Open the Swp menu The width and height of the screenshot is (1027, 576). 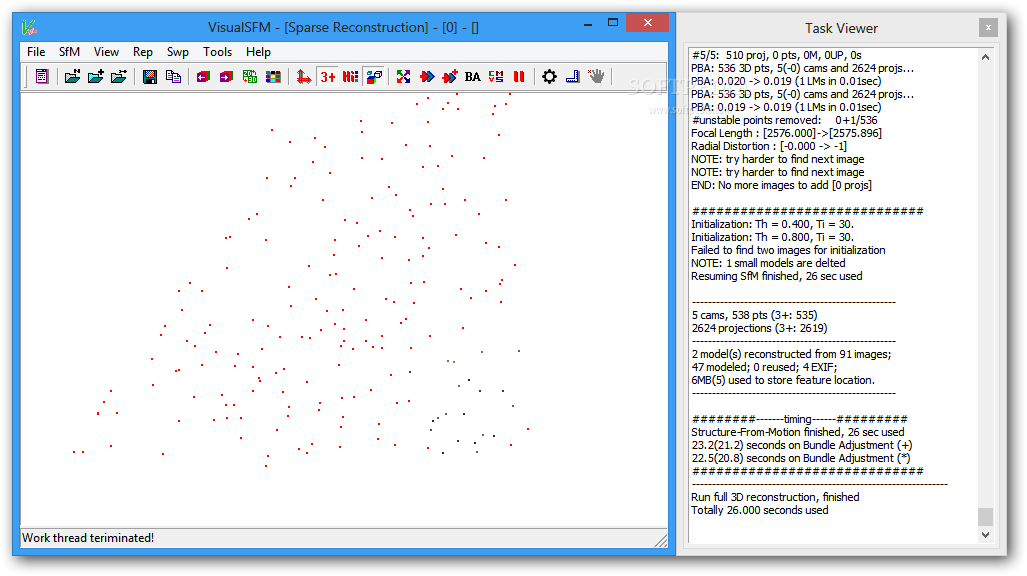click(177, 52)
